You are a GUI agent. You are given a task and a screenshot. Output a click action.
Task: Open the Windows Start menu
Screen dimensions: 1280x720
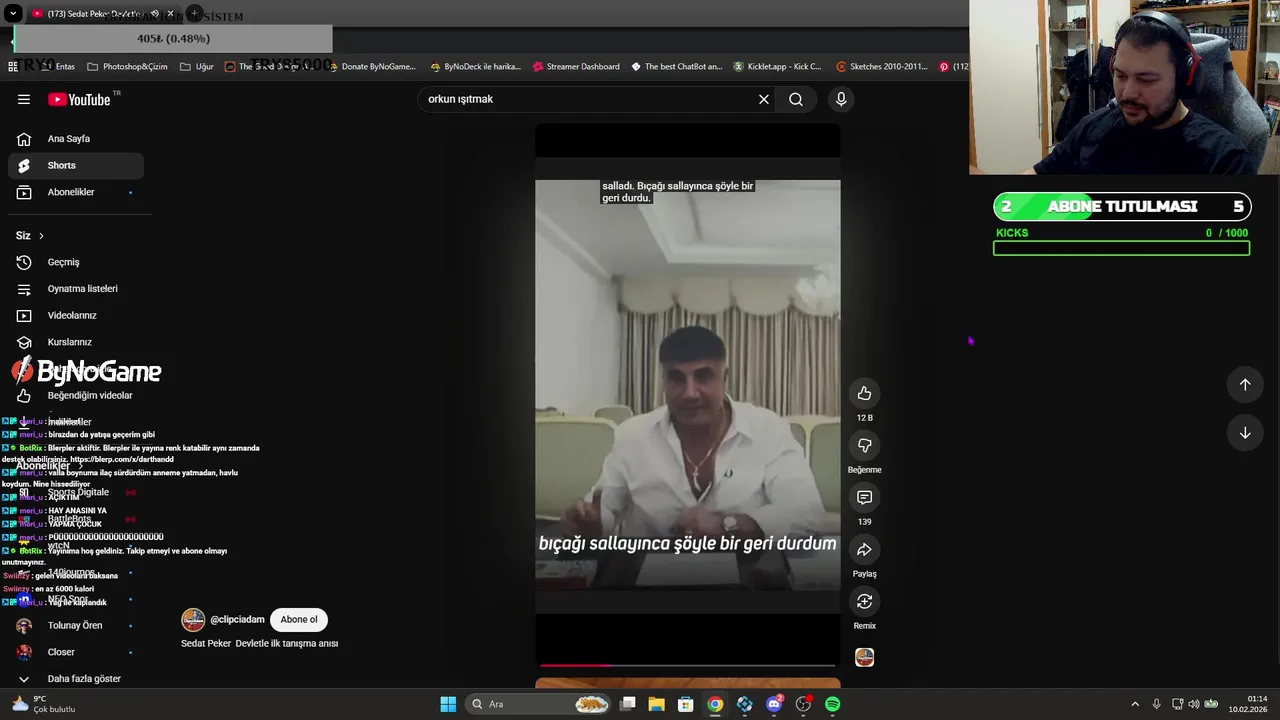coord(448,704)
